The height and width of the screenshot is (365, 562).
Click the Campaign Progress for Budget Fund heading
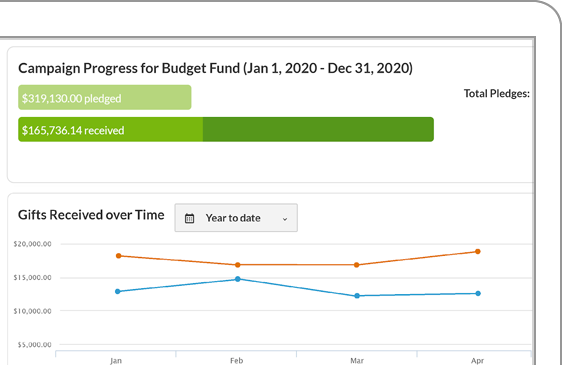click(x=215, y=68)
